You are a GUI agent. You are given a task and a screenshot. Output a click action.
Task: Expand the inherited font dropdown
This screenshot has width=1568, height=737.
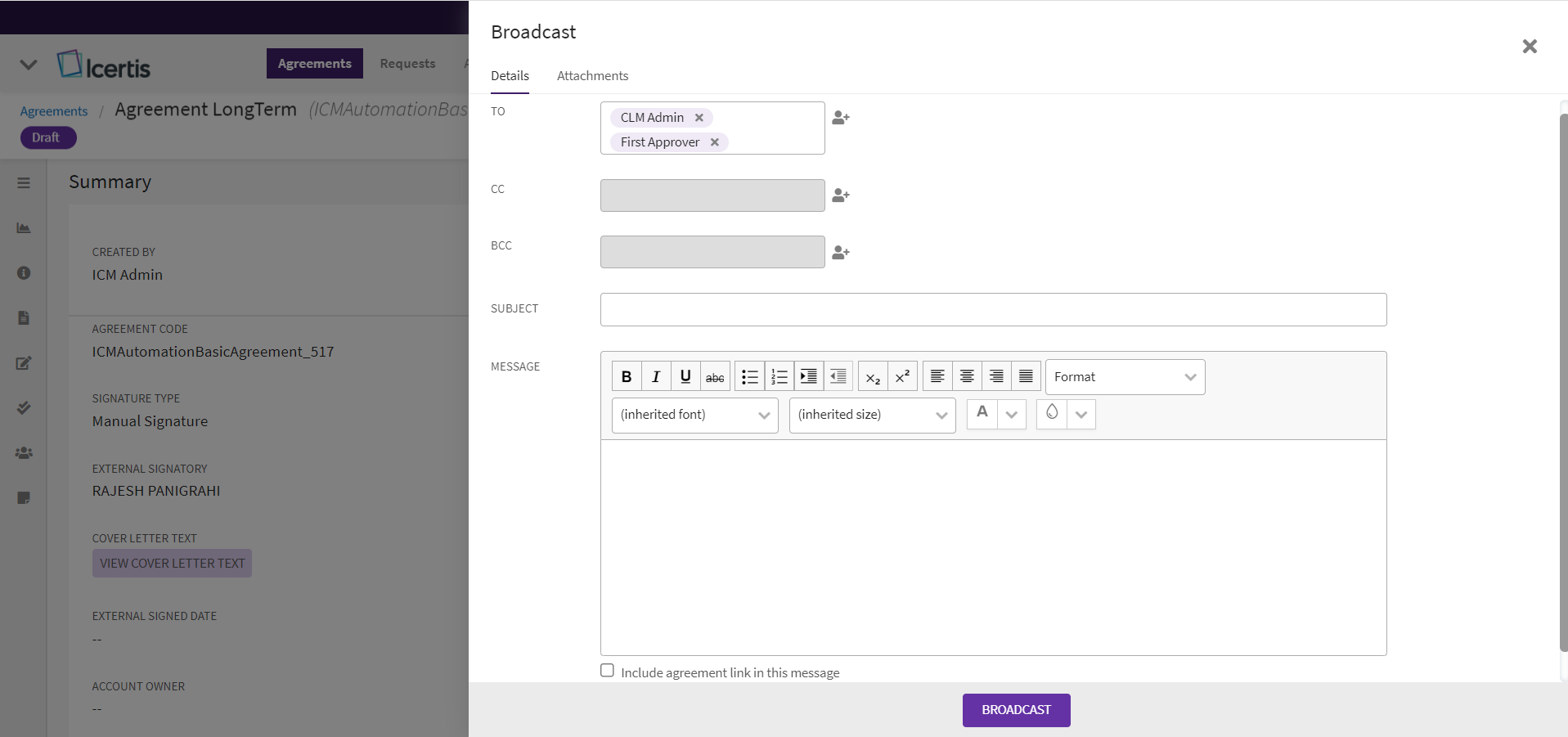point(694,415)
